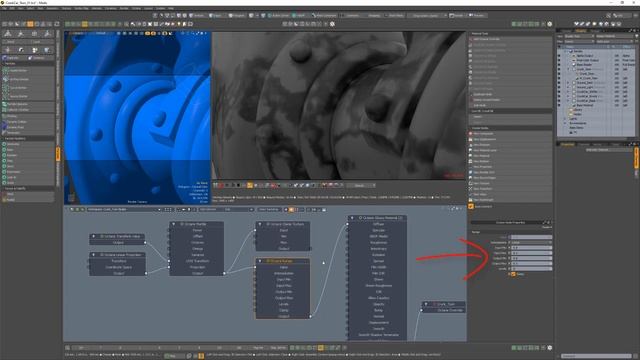The height and width of the screenshot is (360, 640).
Task: Click the New Displacement node icon
Action: tap(471, 139)
